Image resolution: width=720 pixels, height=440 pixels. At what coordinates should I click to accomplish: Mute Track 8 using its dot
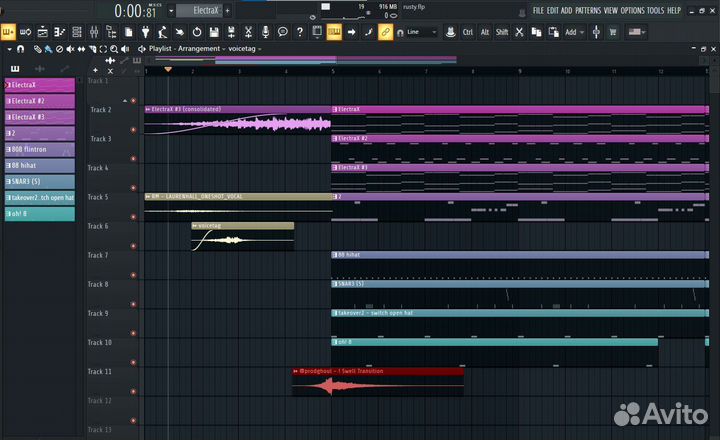(133, 304)
